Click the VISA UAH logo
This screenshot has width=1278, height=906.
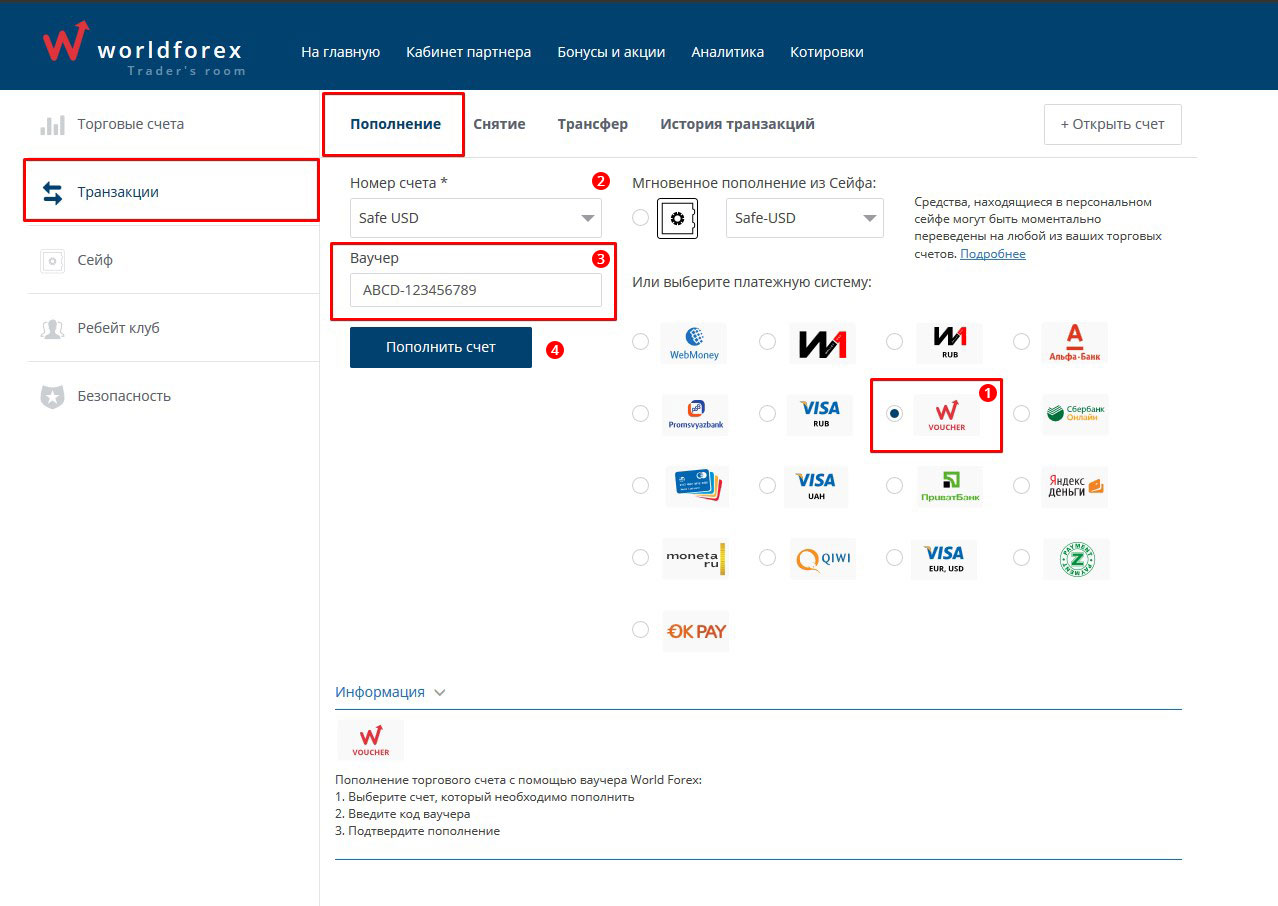point(816,486)
